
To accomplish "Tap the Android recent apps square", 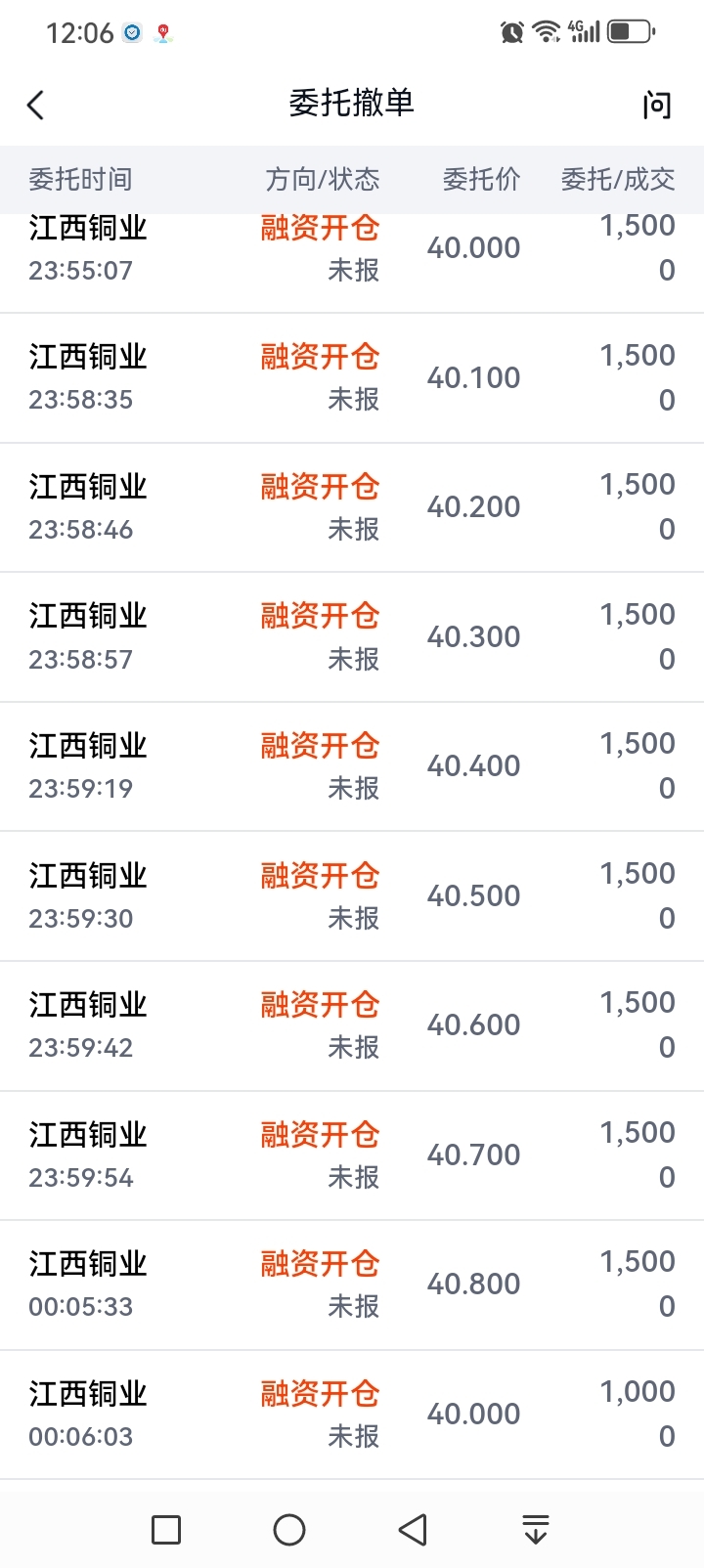I will [166, 1530].
